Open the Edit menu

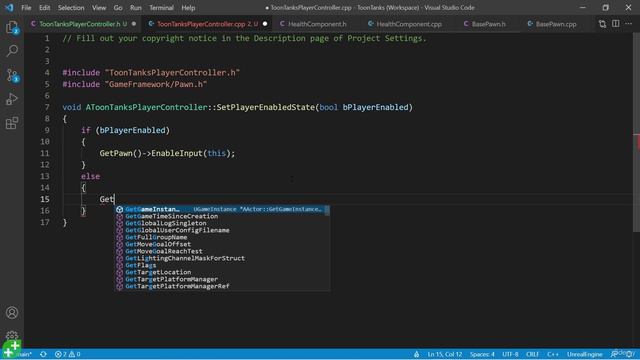pyautogui.click(x=44, y=8)
